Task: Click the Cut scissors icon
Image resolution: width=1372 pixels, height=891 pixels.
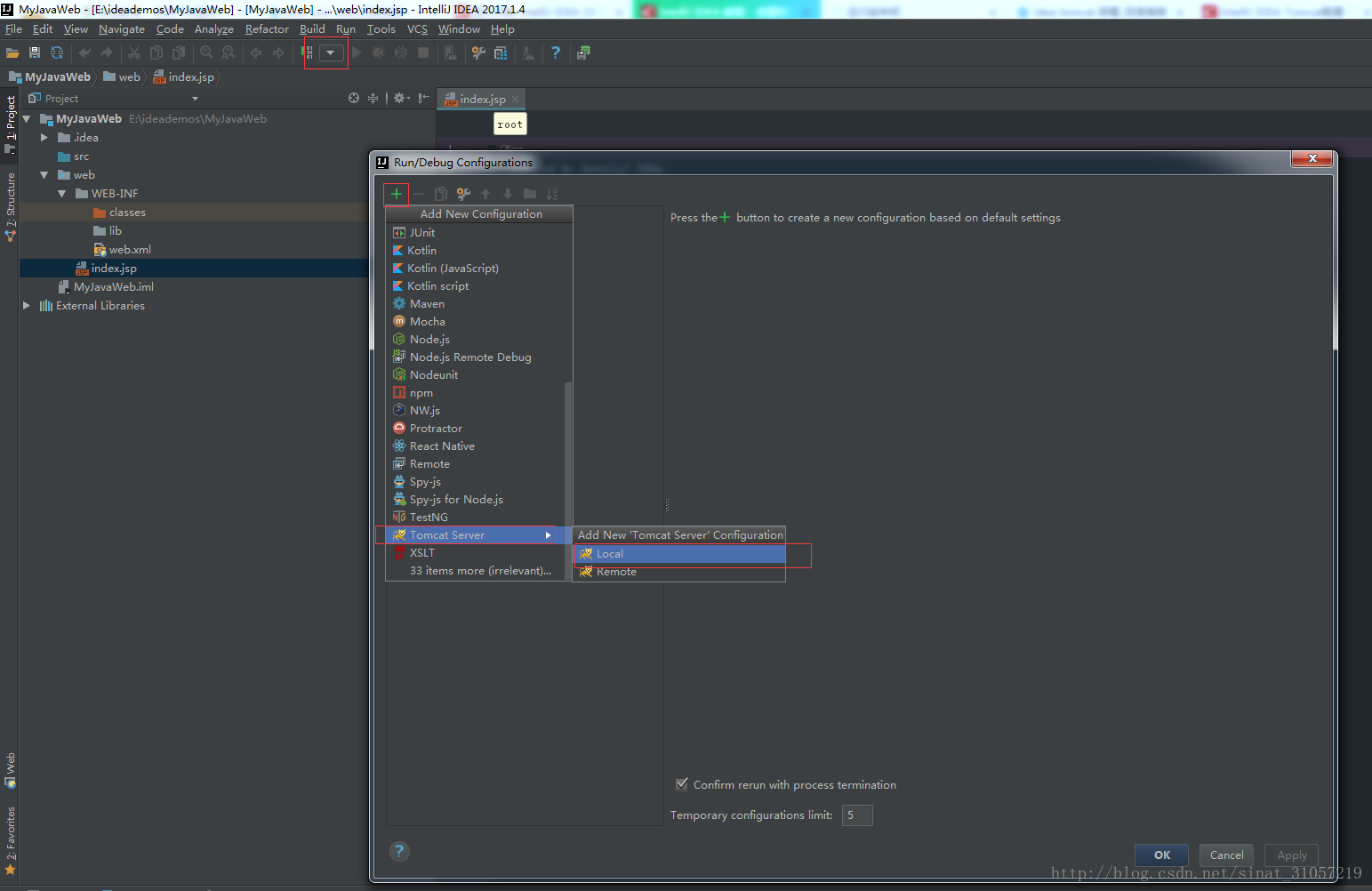Action: pos(134,52)
